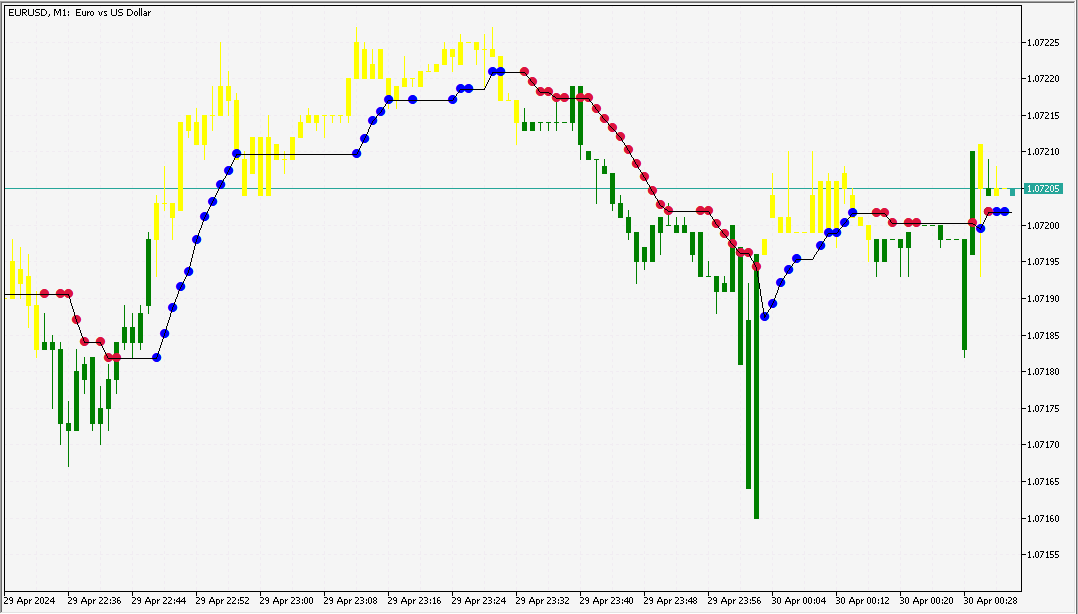Click the 29 Apr 23:00 time label

286,601
